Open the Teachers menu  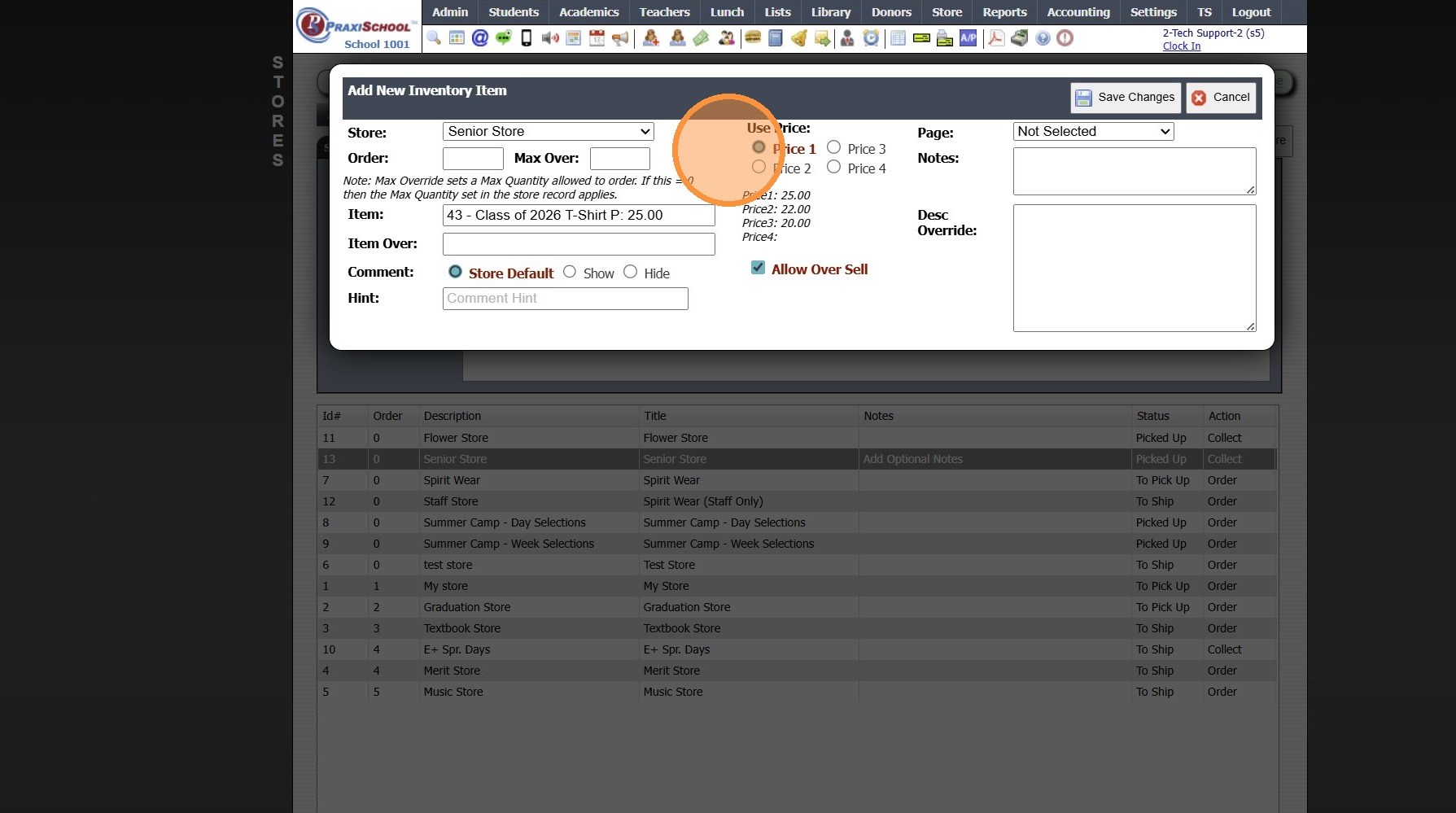pyautogui.click(x=664, y=12)
